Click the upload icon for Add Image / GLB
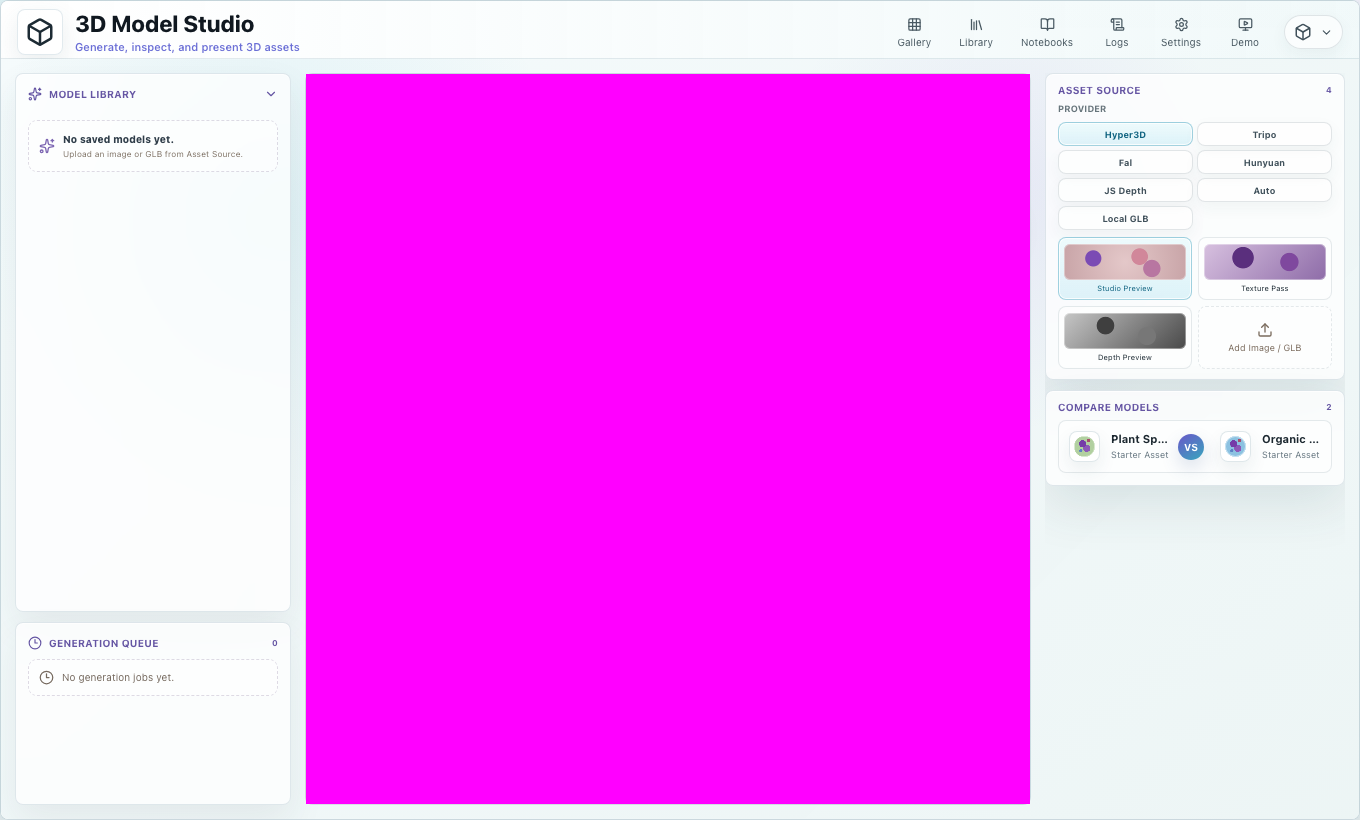1360x820 pixels. (1265, 330)
